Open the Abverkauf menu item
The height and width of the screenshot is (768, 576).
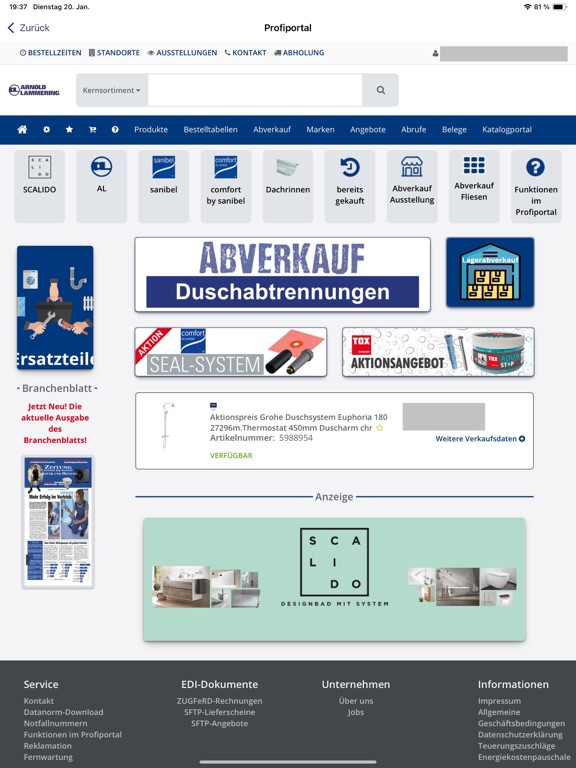click(272, 130)
